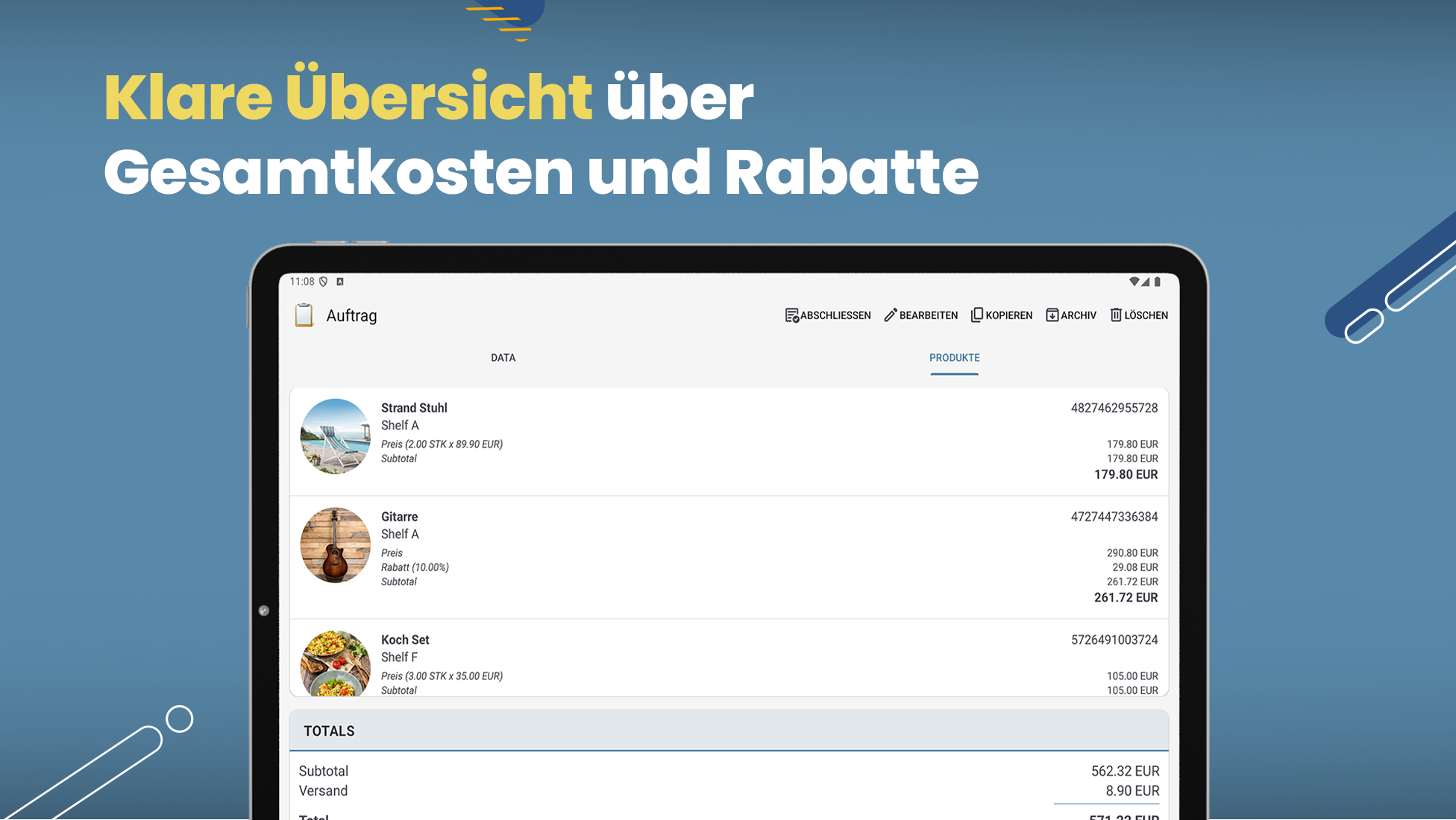
Task: Click Preis (2.00 STK x 89.90 EUR)
Action: click(442, 444)
